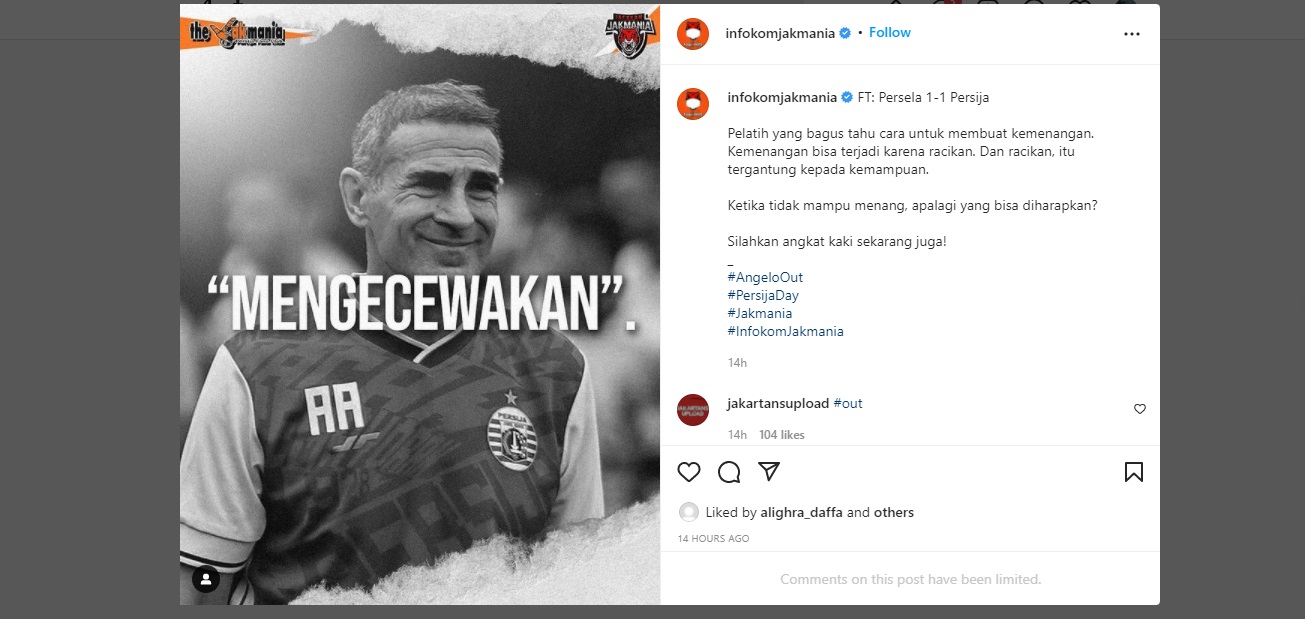This screenshot has height=619, width=1305.
Task: Open the #PersijaDay hashtag
Action: (763, 295)
